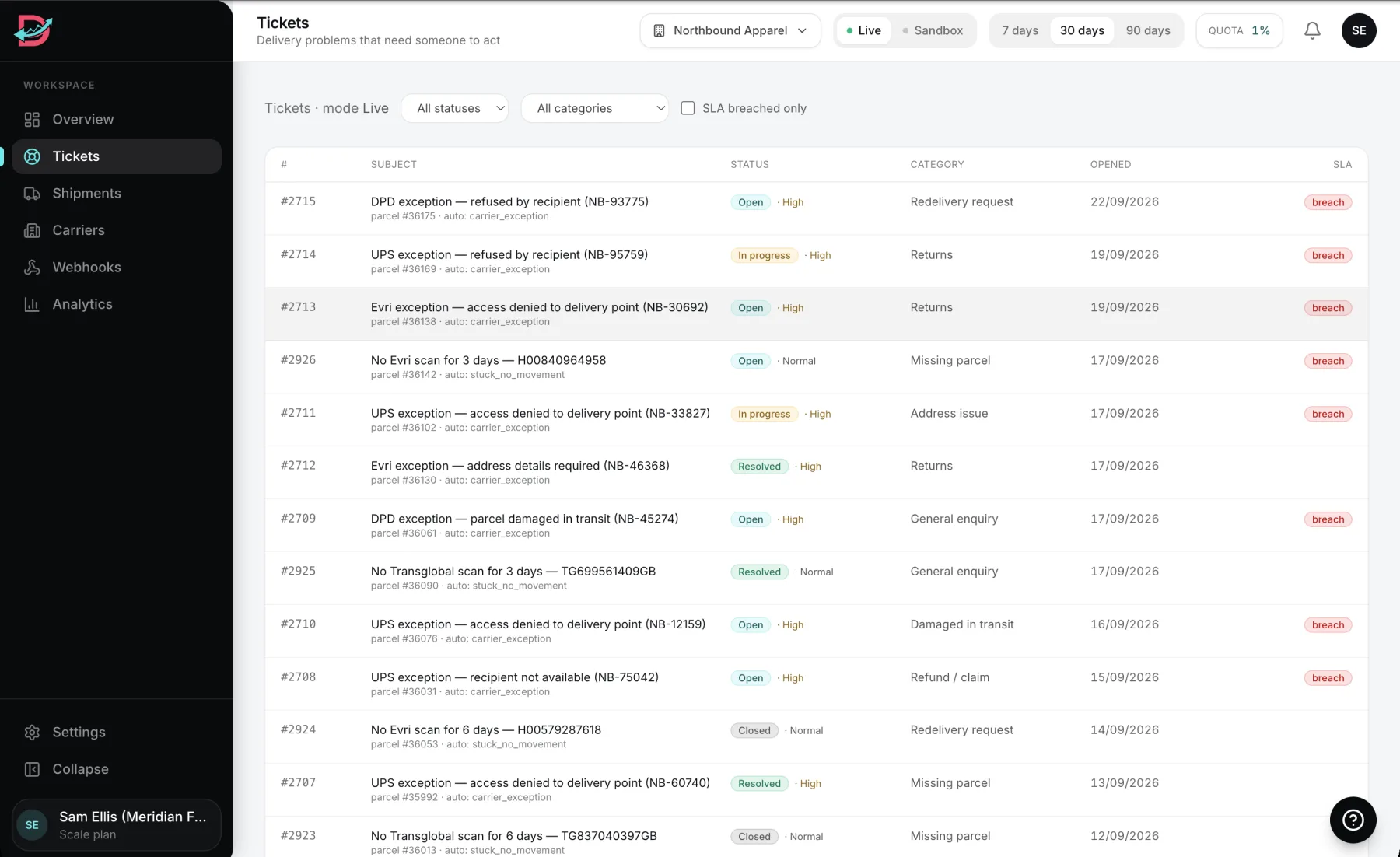Screen dimensions: 1400x857
Task: Click the Quota 1% indicator
Action: pos(1239,30)
